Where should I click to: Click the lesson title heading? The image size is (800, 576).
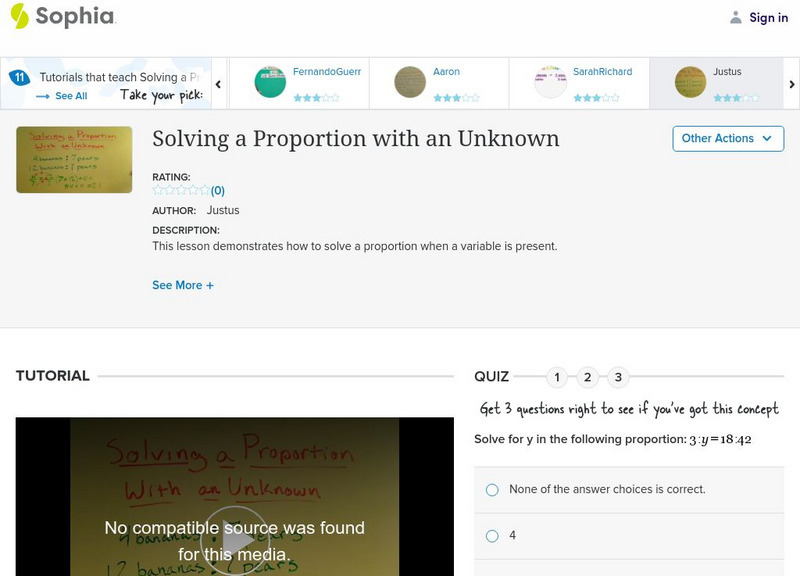(356, 139)
